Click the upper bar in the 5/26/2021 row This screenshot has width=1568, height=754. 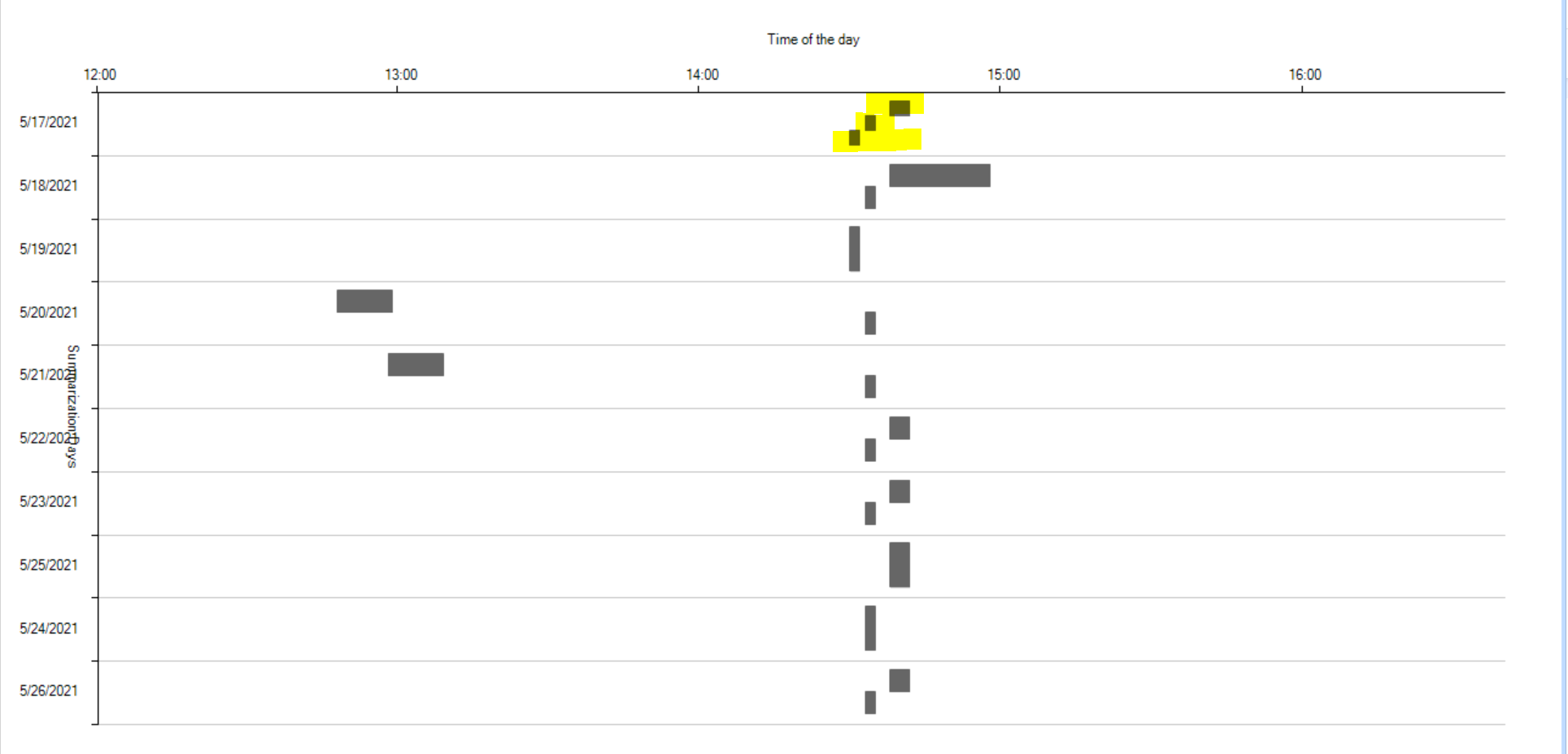(x=899, y=680)
